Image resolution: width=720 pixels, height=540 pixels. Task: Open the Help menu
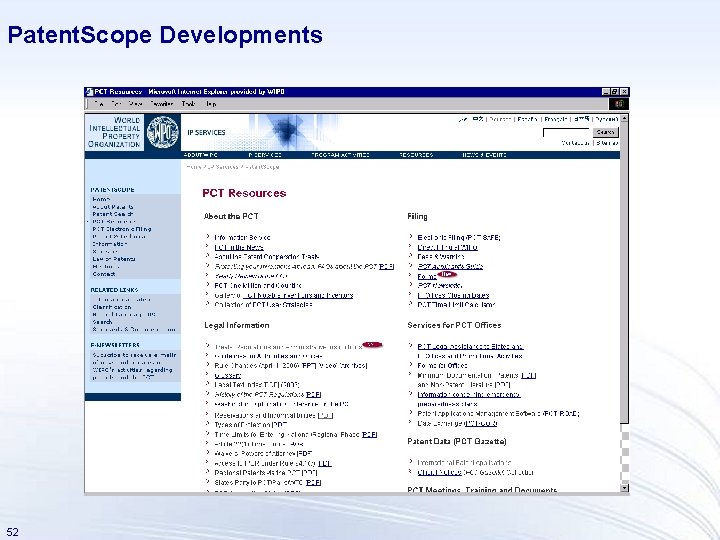(x=211, y=104)
